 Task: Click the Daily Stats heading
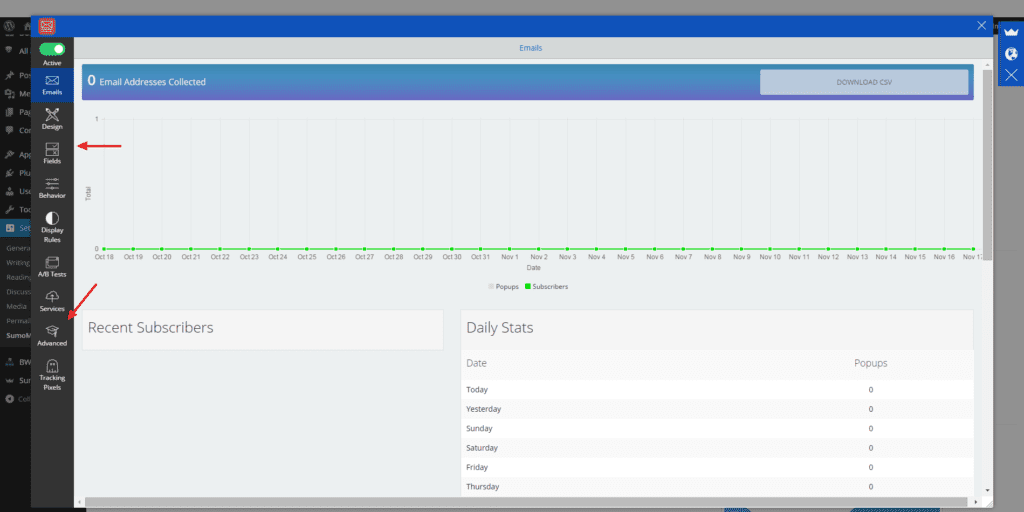click(500, 328)
